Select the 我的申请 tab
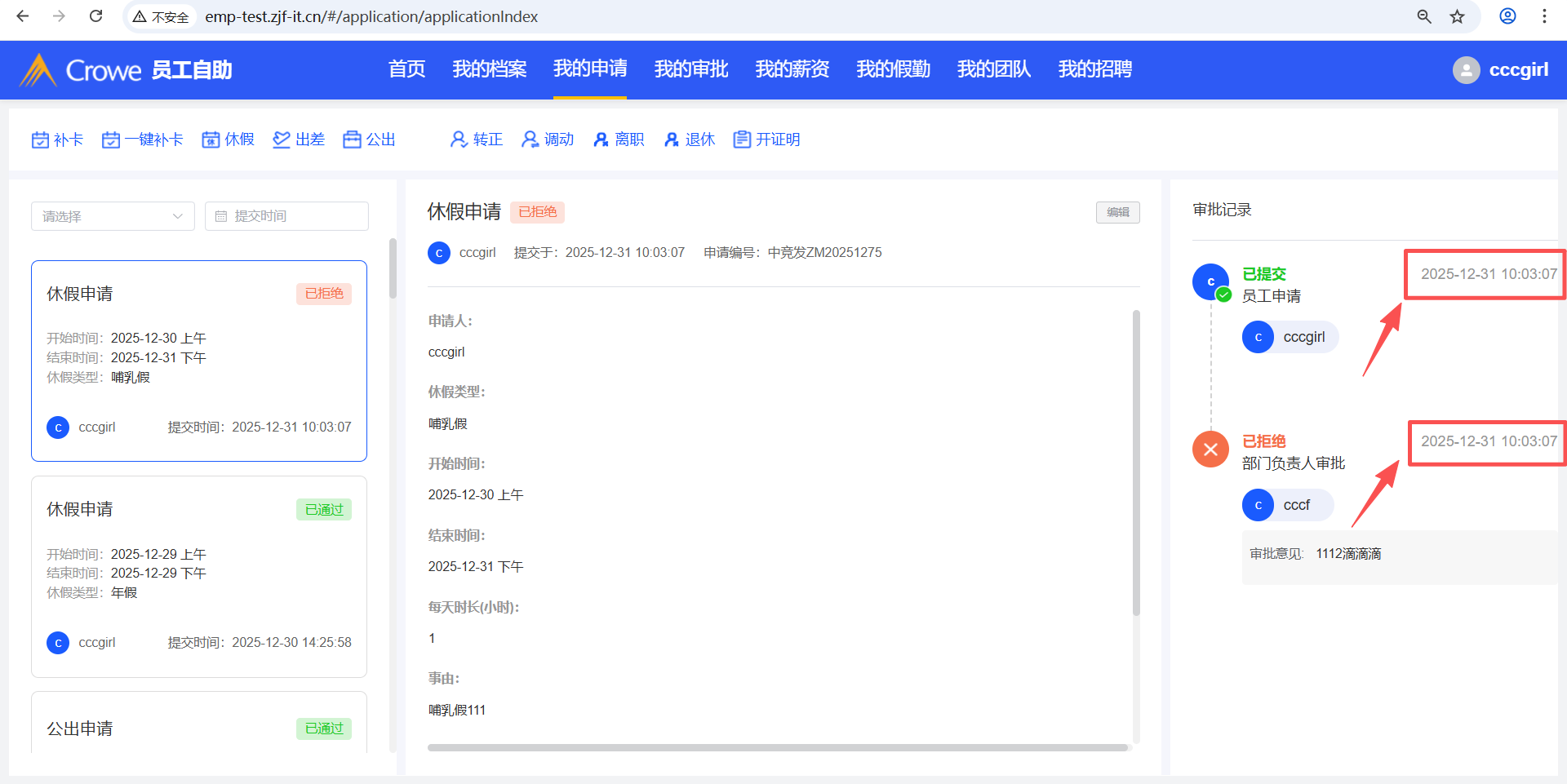Screen dimensions: 1567x784 pyautogui.click(x=590, y=69)
